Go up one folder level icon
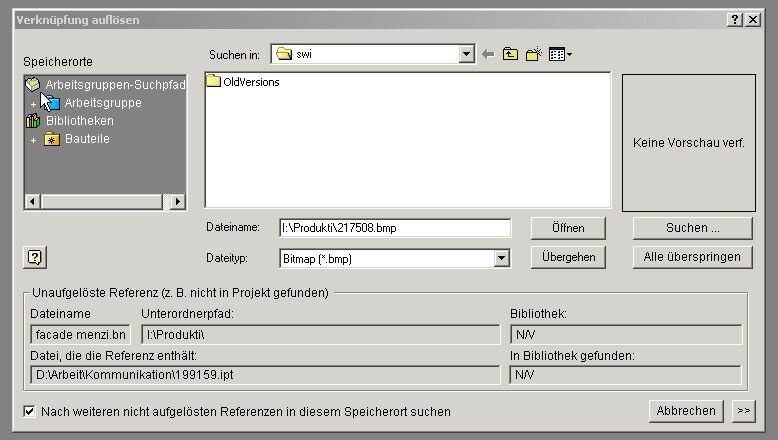Screen dimensions: 778x440 [510, 54]
